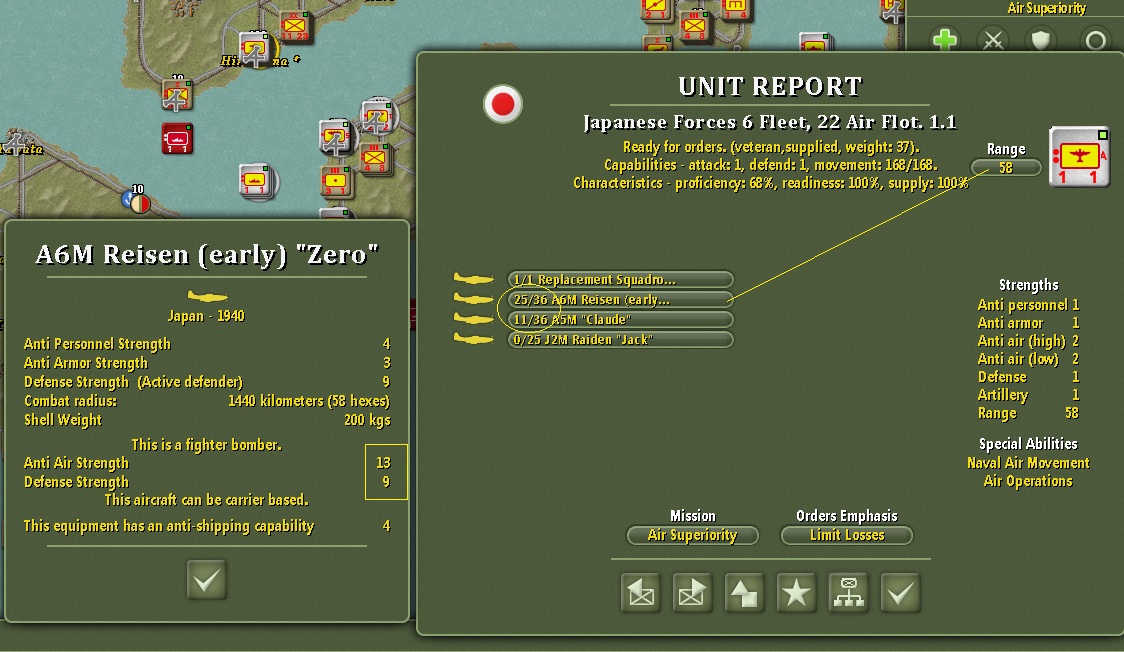Click the circle icon in top panel
Viewport: 1124px width, 652px height.
click(x=1095, y=41)
